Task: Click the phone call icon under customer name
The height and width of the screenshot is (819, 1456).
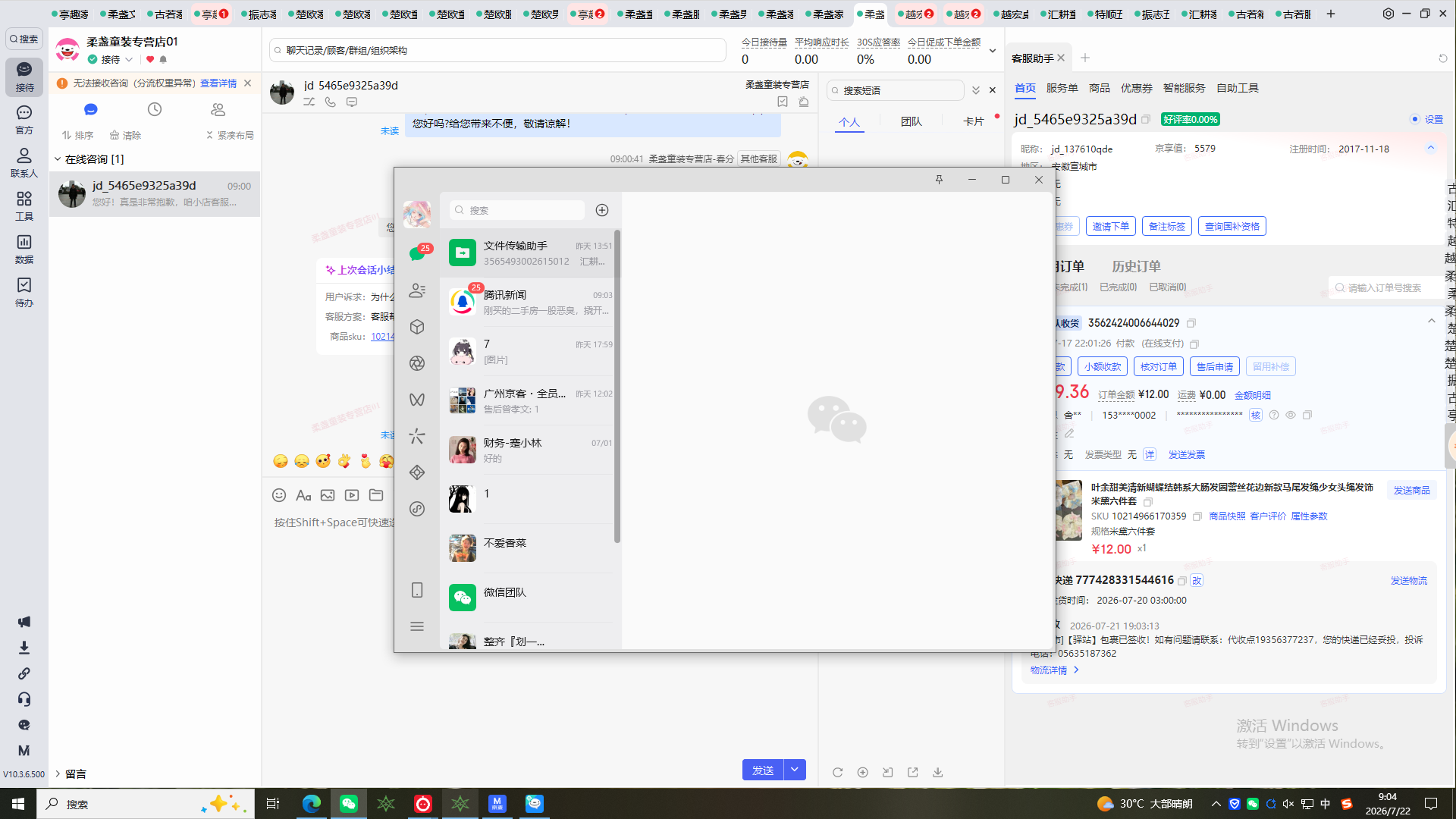Action: [331, 102]
